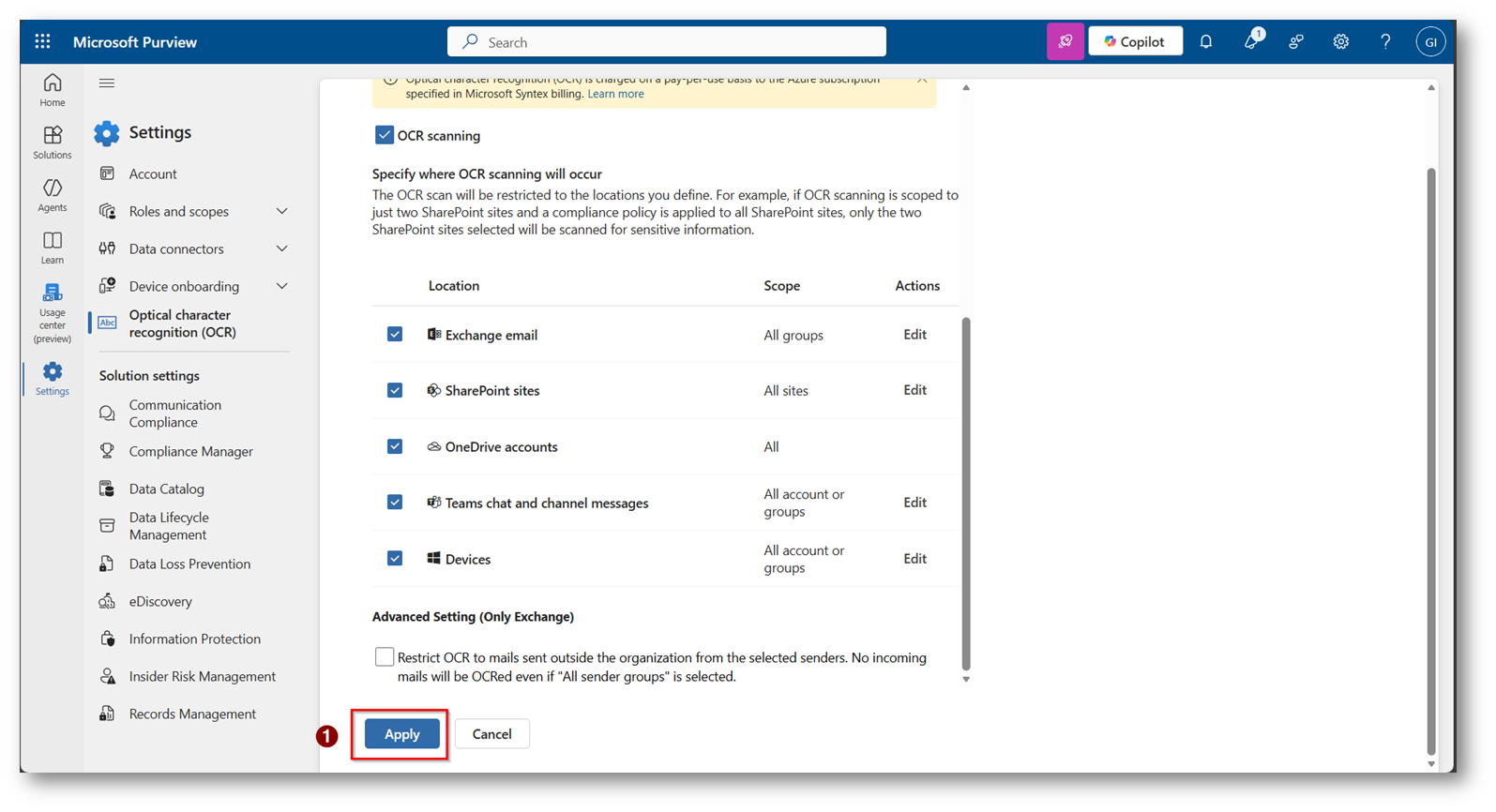Collapse navigation with the hamburger icon

pyautogui.click(x=107, y=83)
